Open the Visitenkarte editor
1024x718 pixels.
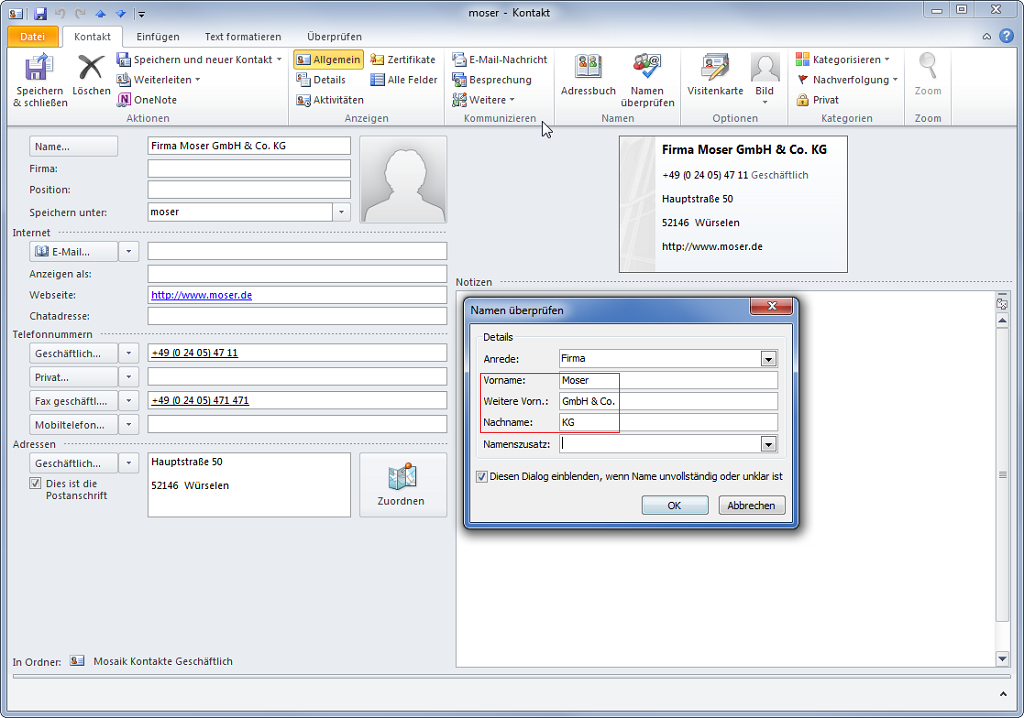(715, 75)
